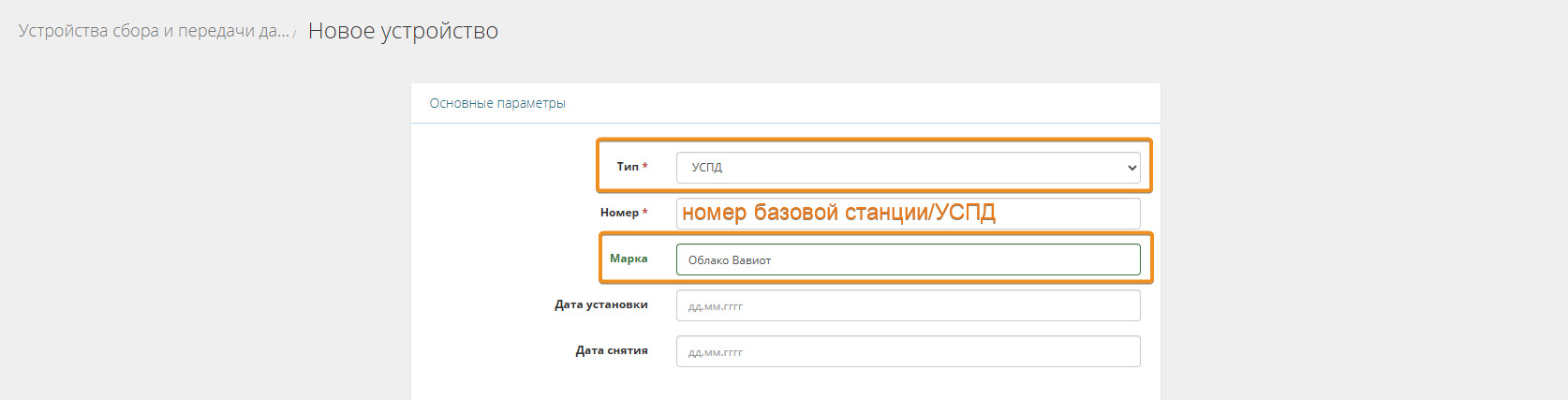This screenshot has height=400, width=1568.
Task: Click the required asterisk beside Номер
Action: [x=644, y=212]
